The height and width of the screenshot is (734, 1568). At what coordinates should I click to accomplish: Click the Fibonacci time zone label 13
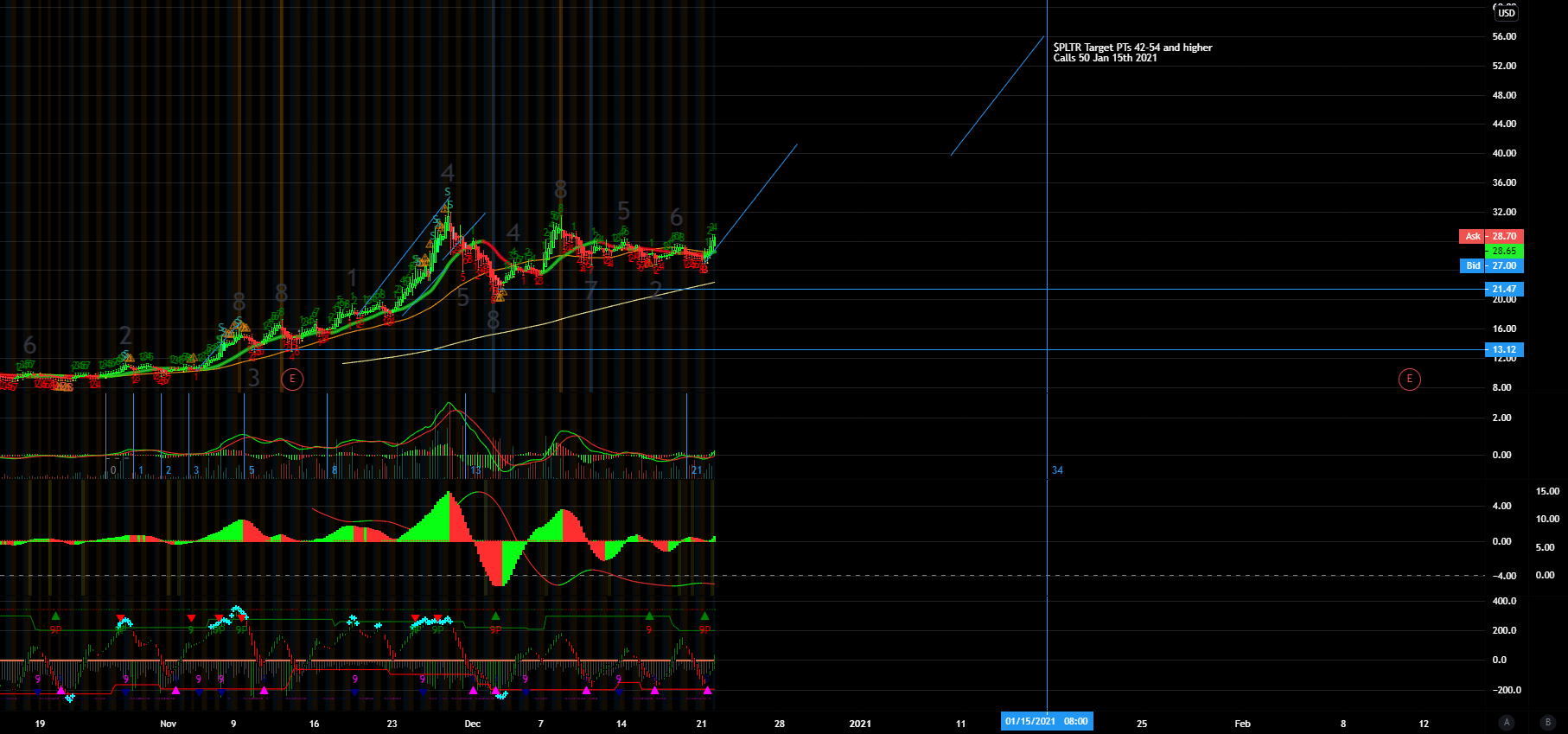(x=475, y=470)
